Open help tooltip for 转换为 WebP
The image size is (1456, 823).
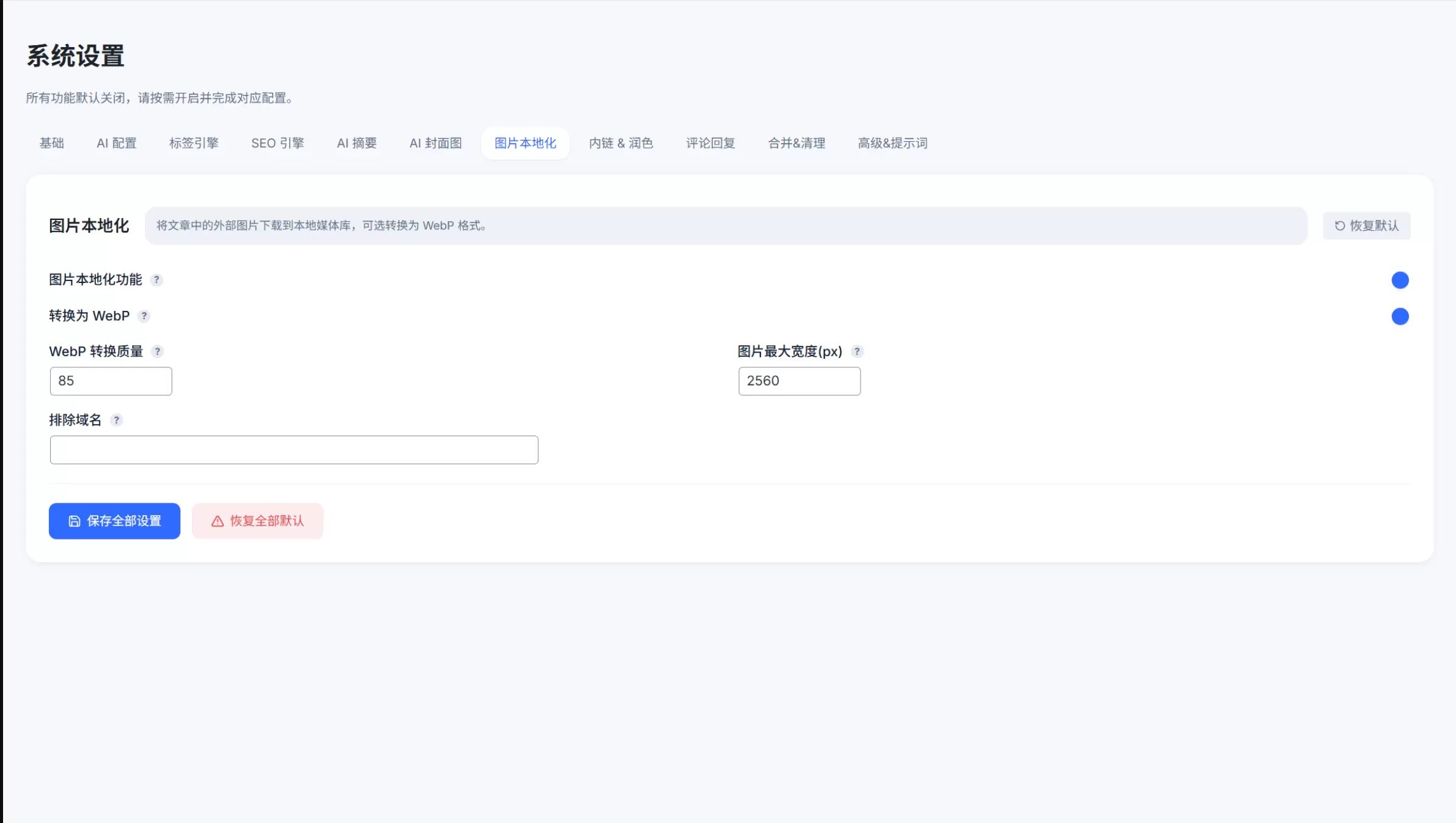(x=144, y=316)
